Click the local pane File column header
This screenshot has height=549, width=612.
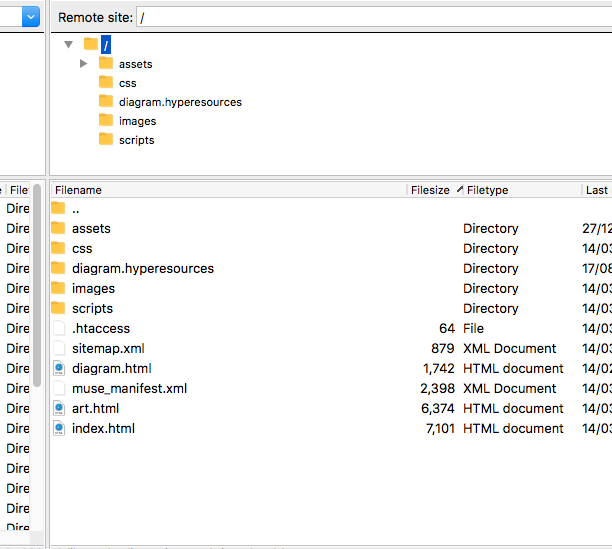pyautogui.click(x=19, y=190)
